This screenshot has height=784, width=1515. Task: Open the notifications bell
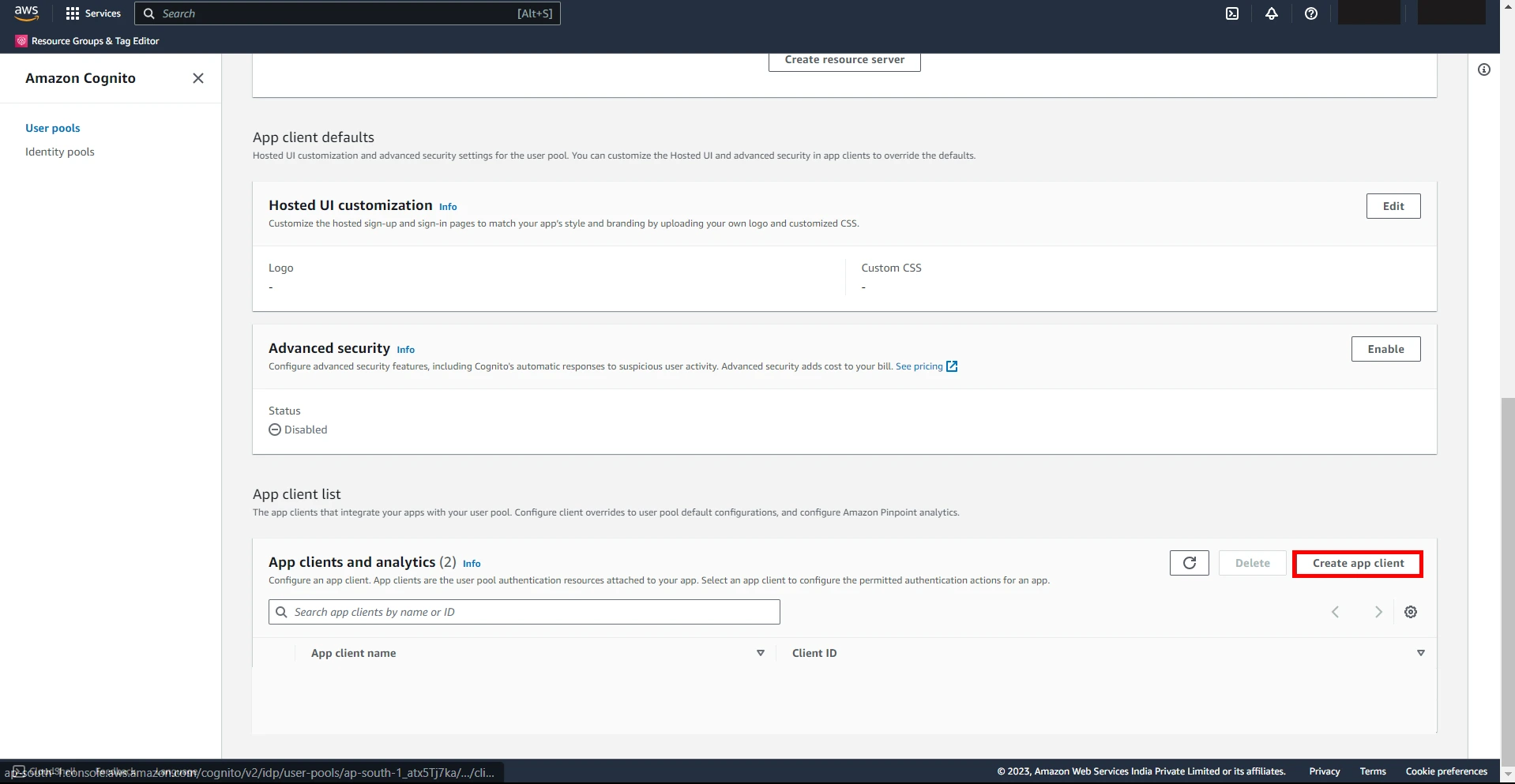(1272, 13)
